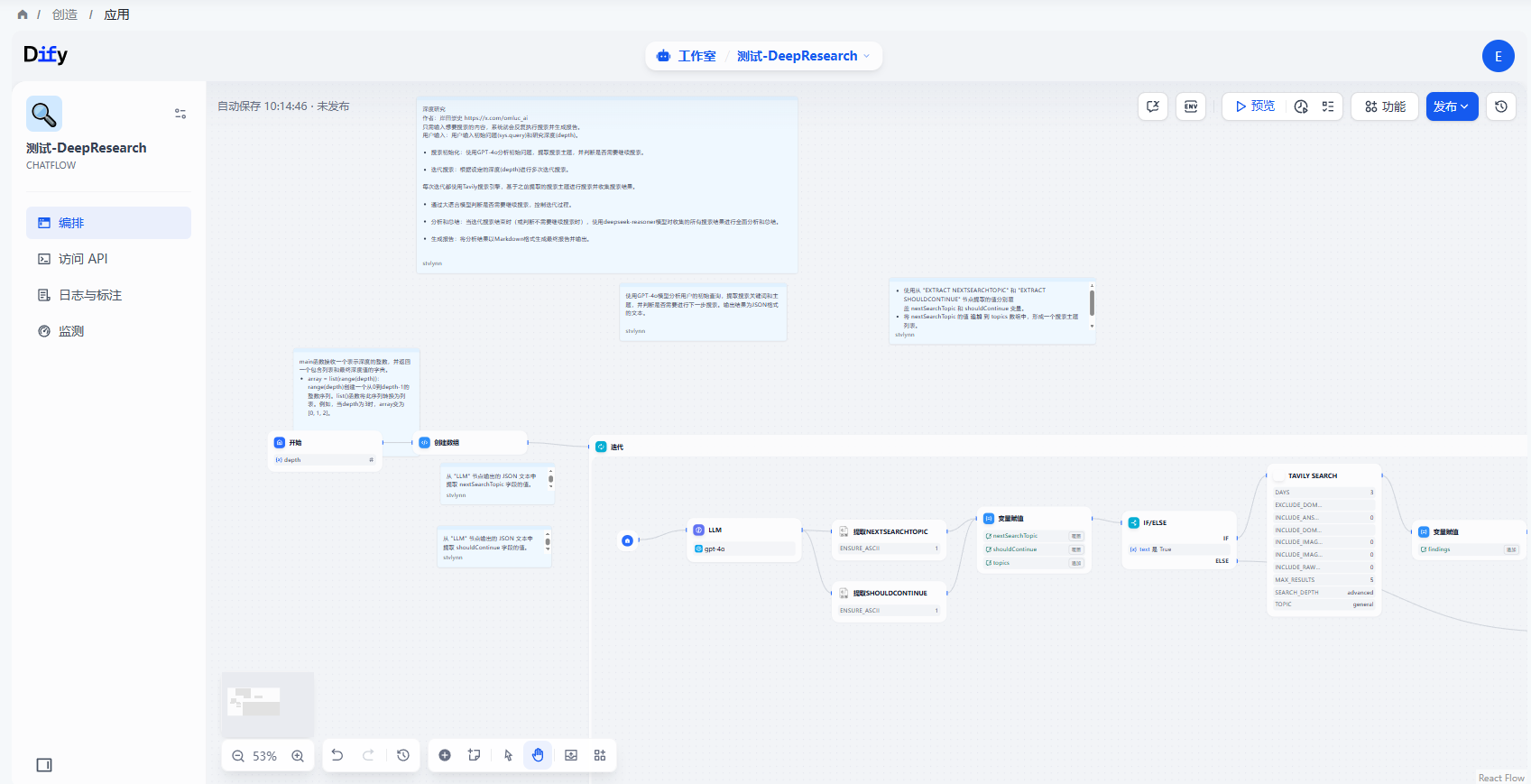Collapse the sidebar panel toggle
Viewport: 1531px width, 784px height.
[x=44, y=765]
